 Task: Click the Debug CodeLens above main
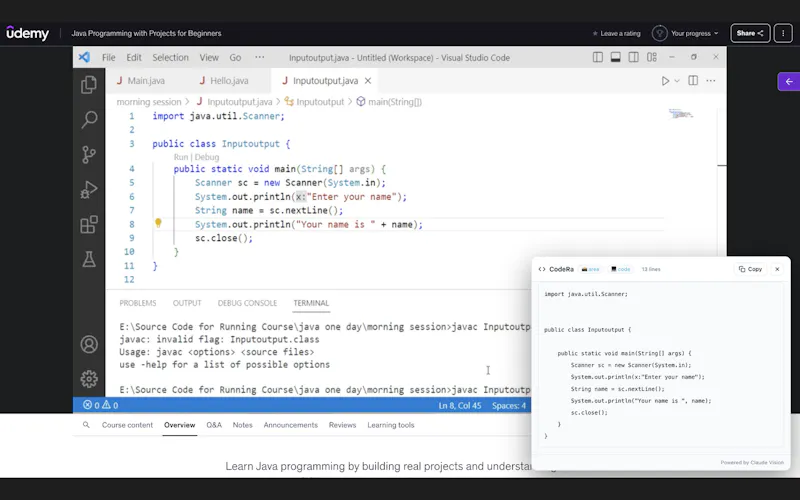(207, 157)
